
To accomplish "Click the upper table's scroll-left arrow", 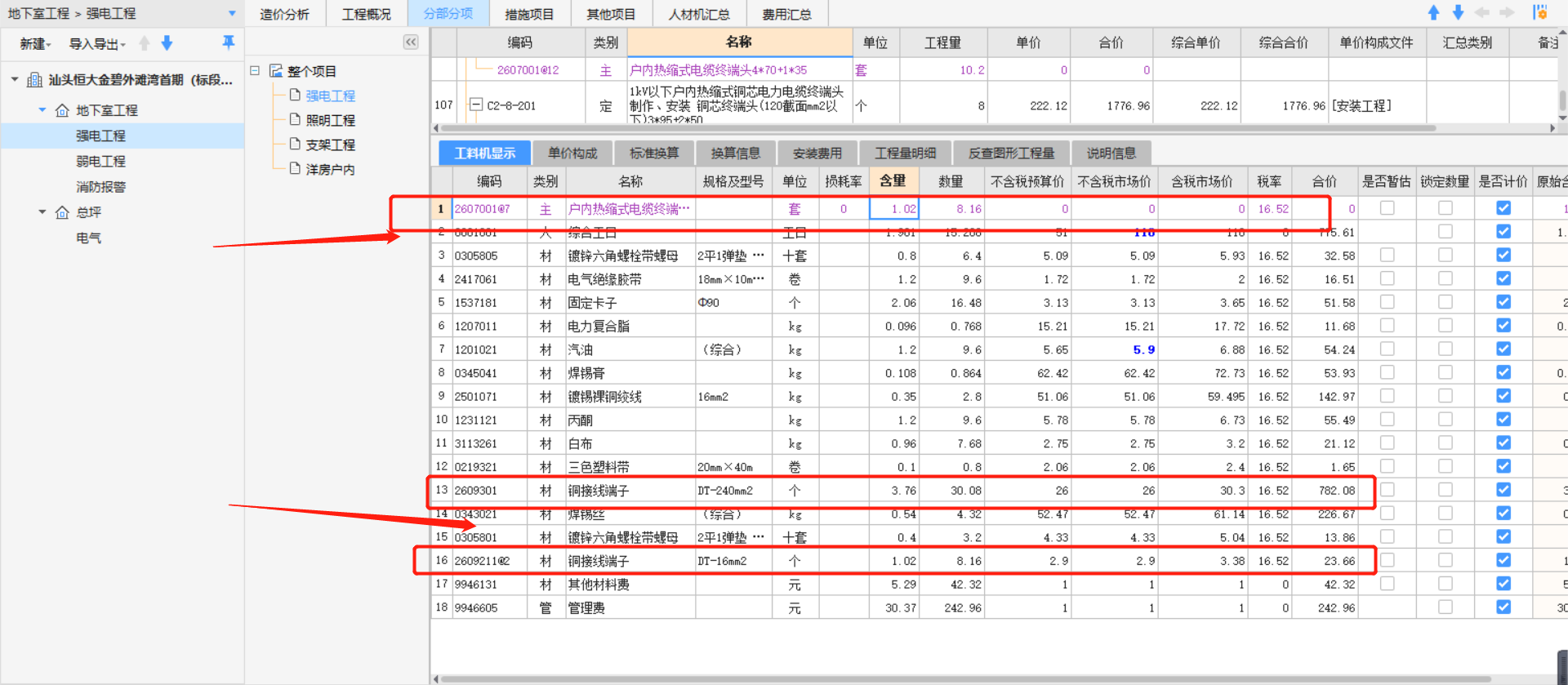I will (435, 128).
